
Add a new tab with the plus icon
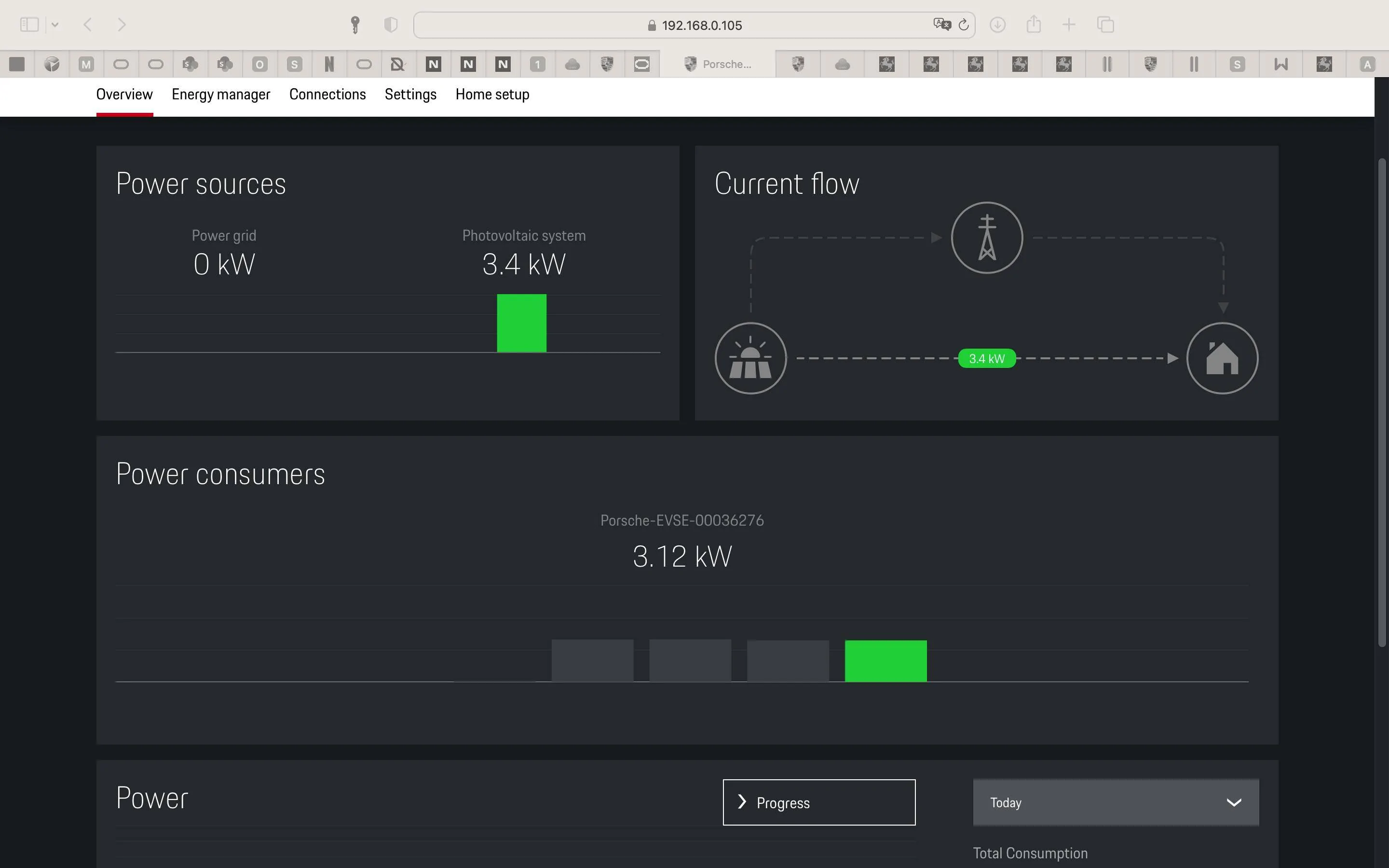coord(1069,25)
